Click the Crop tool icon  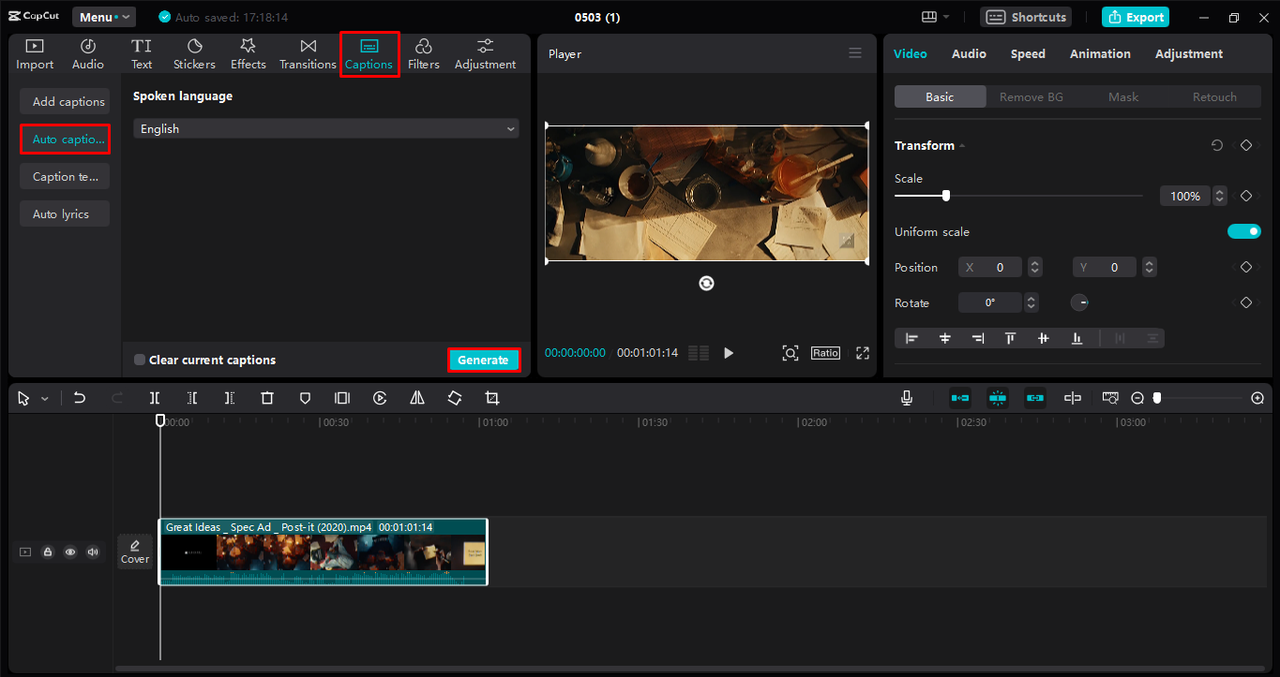click(492, 398)
